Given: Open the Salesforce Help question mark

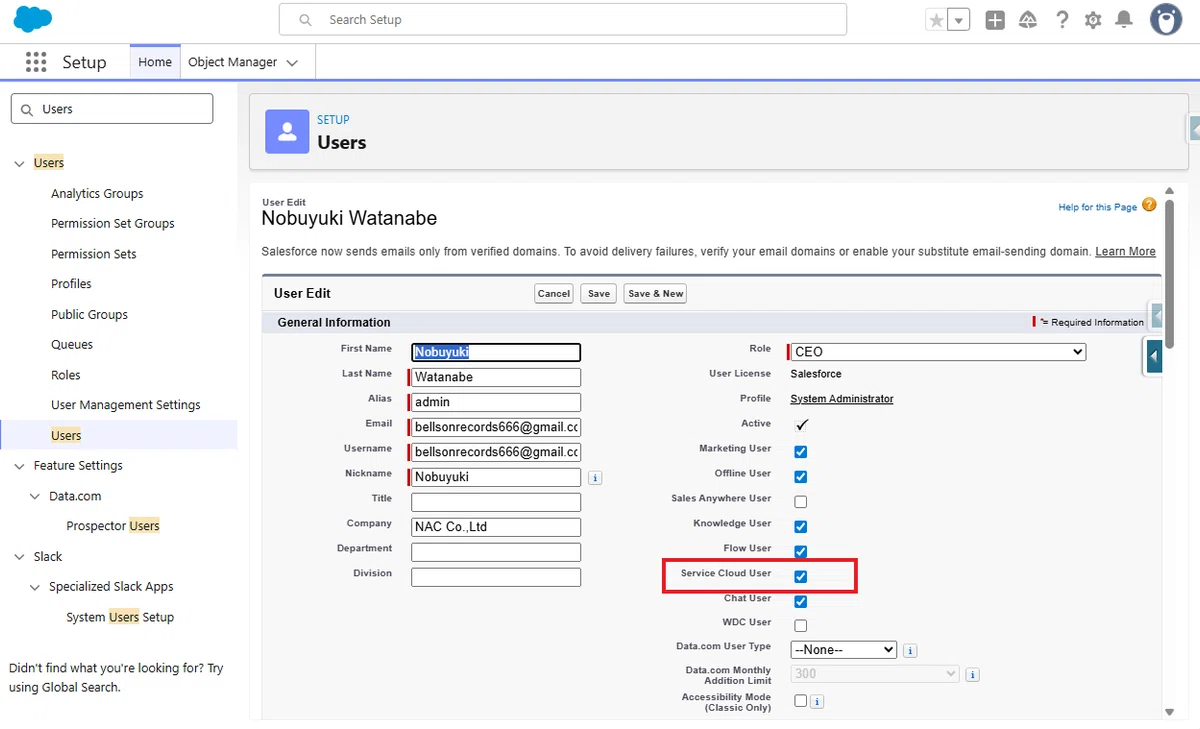Looking at the screenshot, I should [x=1062, y=20].
